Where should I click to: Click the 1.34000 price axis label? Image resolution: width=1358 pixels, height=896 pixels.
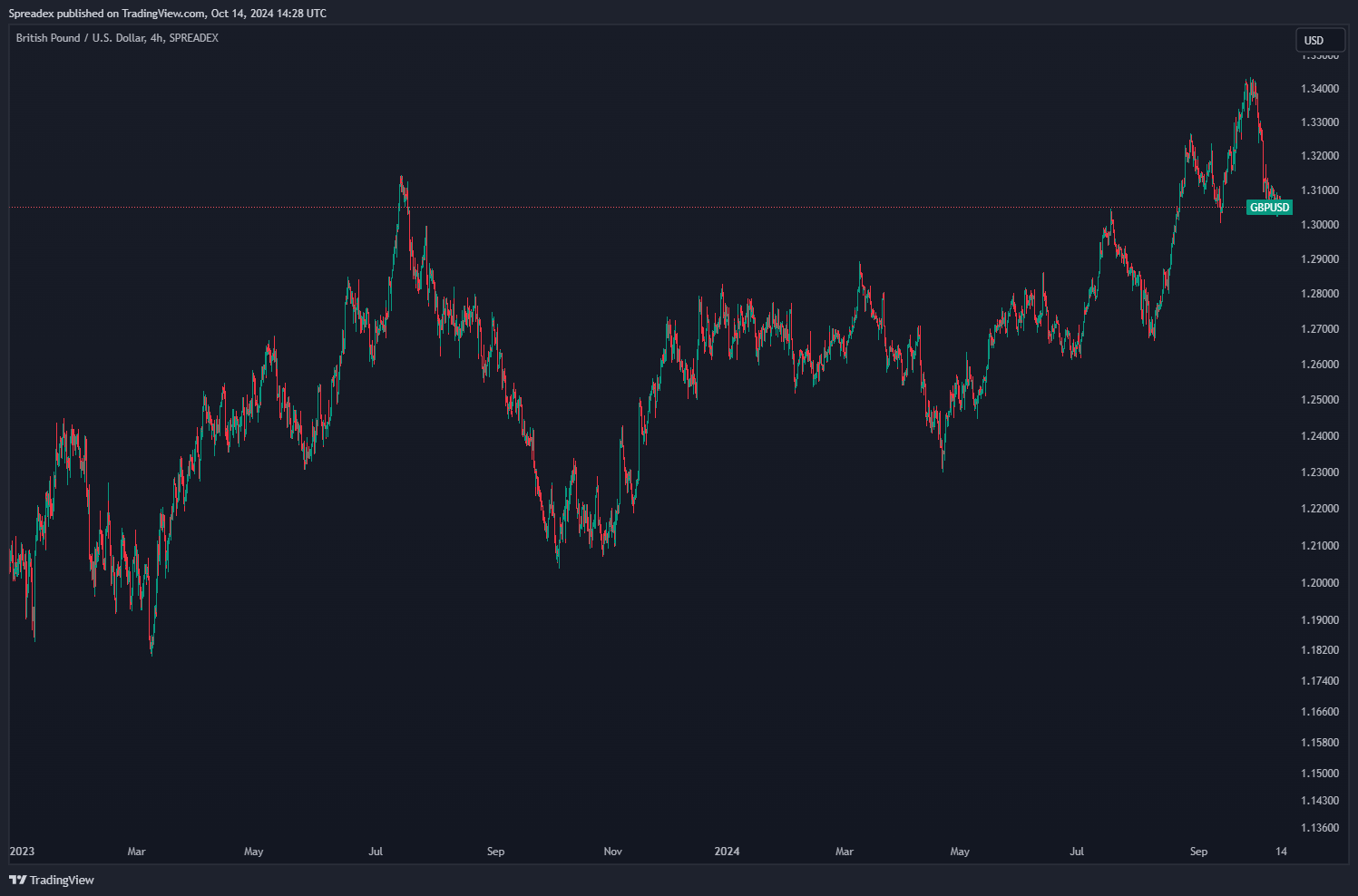(x=1320, y=89)
